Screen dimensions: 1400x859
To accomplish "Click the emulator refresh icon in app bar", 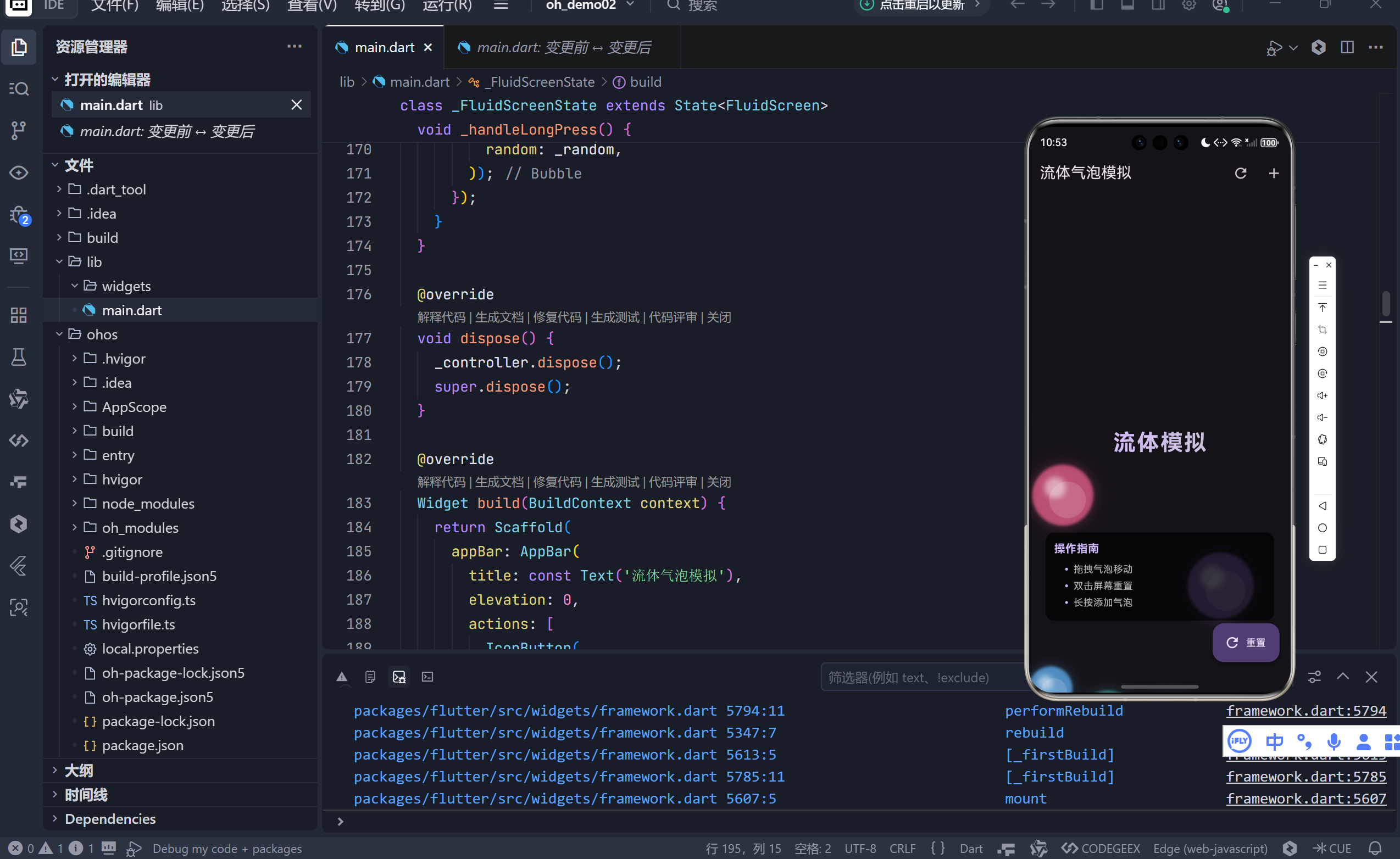I will point(1240,173).
